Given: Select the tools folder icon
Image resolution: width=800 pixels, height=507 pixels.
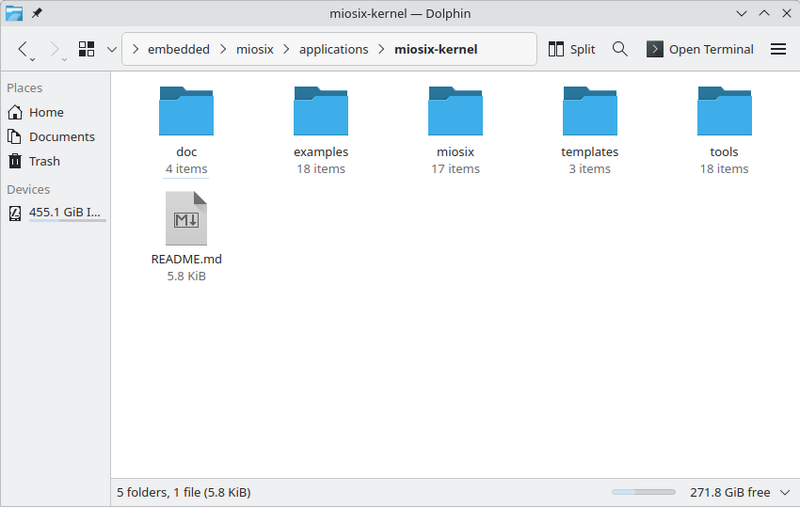Looking at the screenshot, I should coord(724,111).
